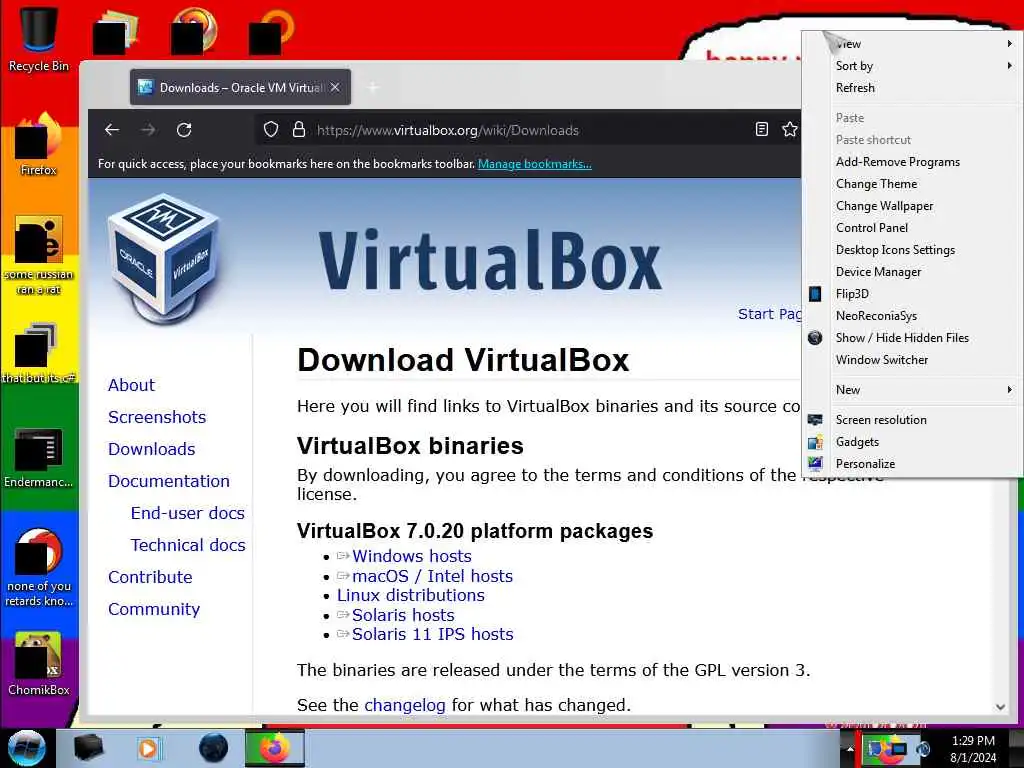Reload the VirtualBox downloads page

point(184,129)
